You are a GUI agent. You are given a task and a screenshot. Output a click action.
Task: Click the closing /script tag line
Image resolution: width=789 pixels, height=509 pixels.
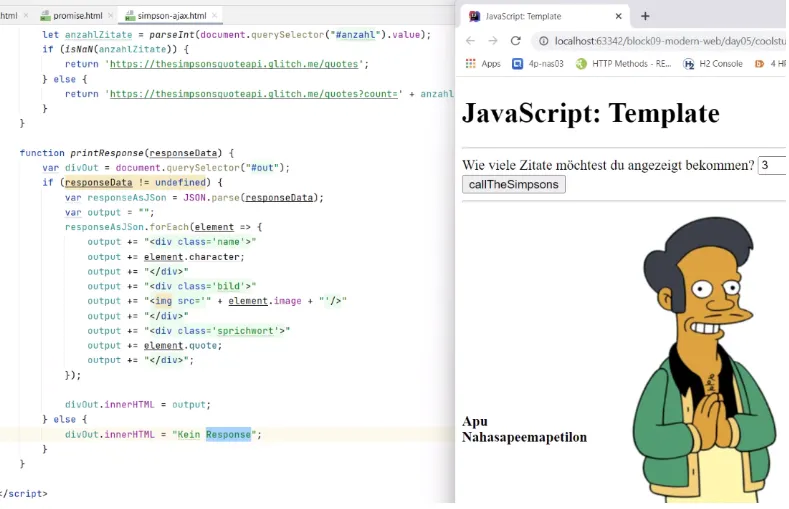pos(24,493)
